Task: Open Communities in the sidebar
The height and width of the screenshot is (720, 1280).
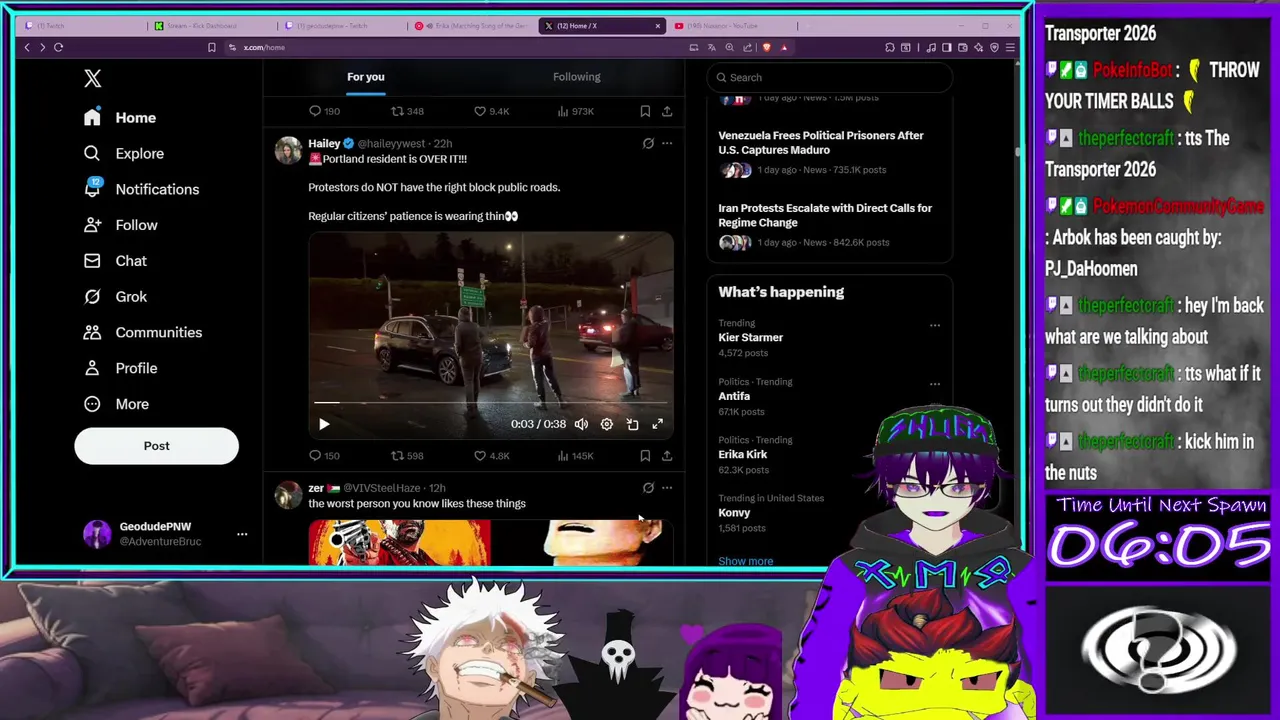Action: click(x=143, y=332)
